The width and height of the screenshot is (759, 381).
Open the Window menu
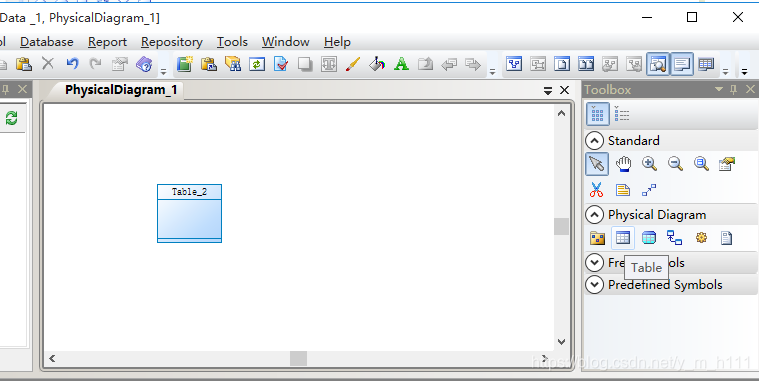tap(286, 42)
